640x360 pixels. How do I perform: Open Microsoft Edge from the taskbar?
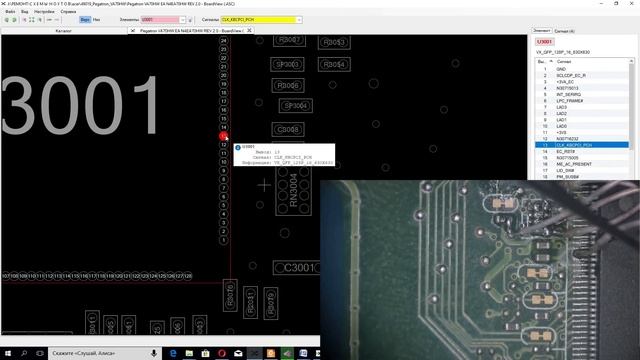pyautogui.click(x=173, y=353)
